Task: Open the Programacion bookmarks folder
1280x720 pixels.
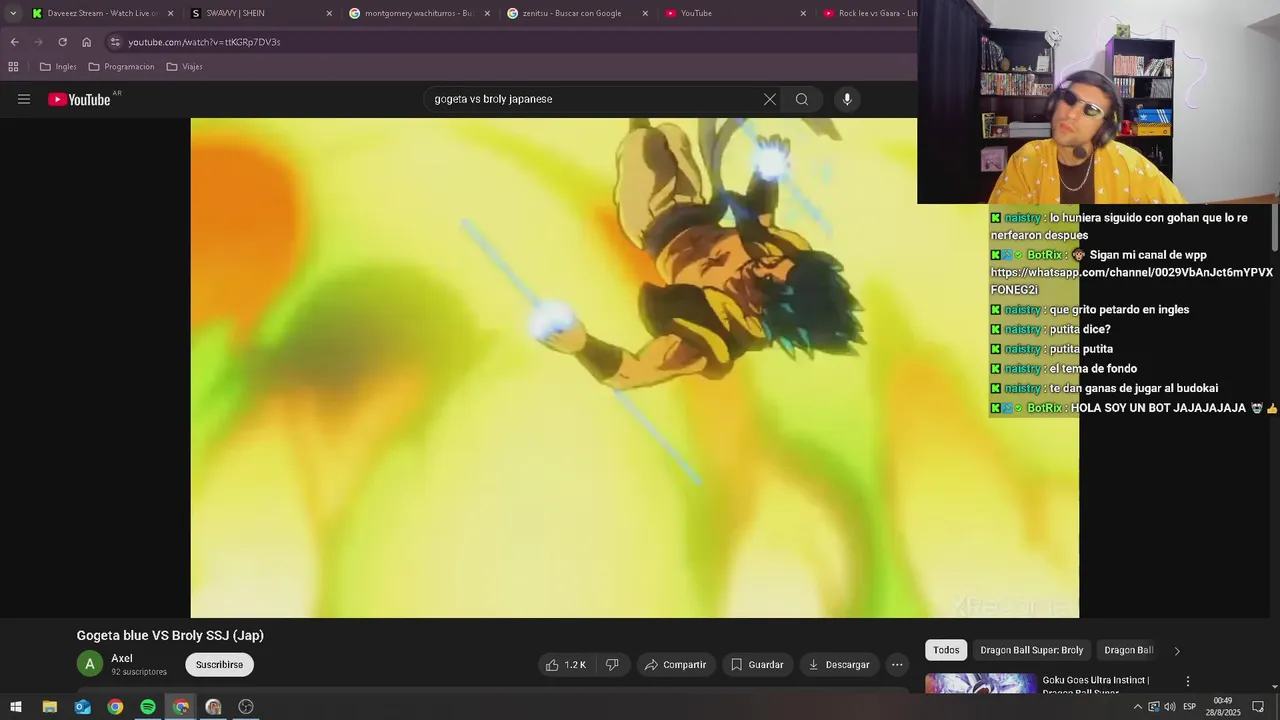Action: tap(121, 67)
